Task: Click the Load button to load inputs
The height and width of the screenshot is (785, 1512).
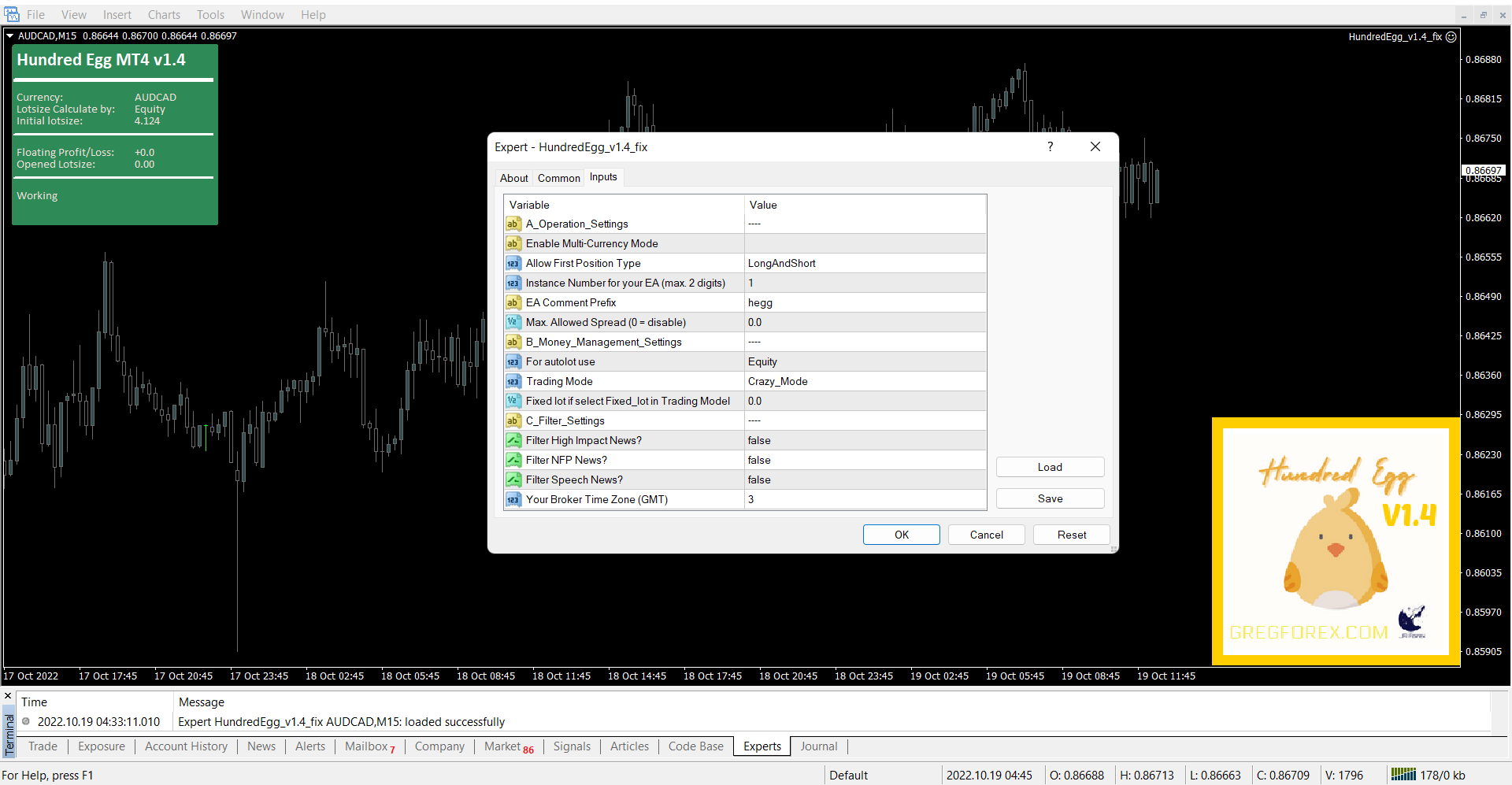Action: [x=1050, y=468]
